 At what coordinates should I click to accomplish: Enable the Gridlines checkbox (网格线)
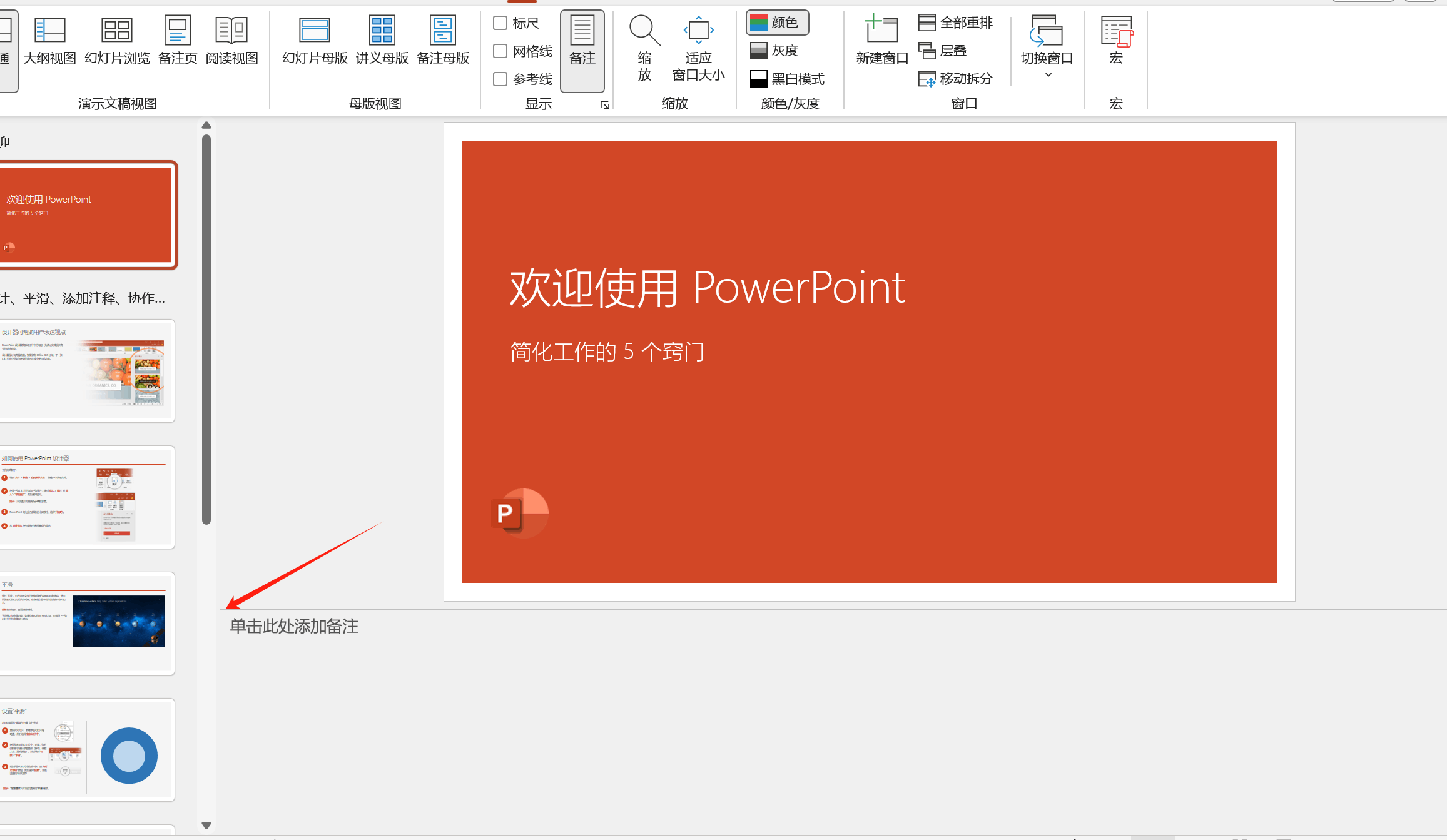(x=500, y=51)
